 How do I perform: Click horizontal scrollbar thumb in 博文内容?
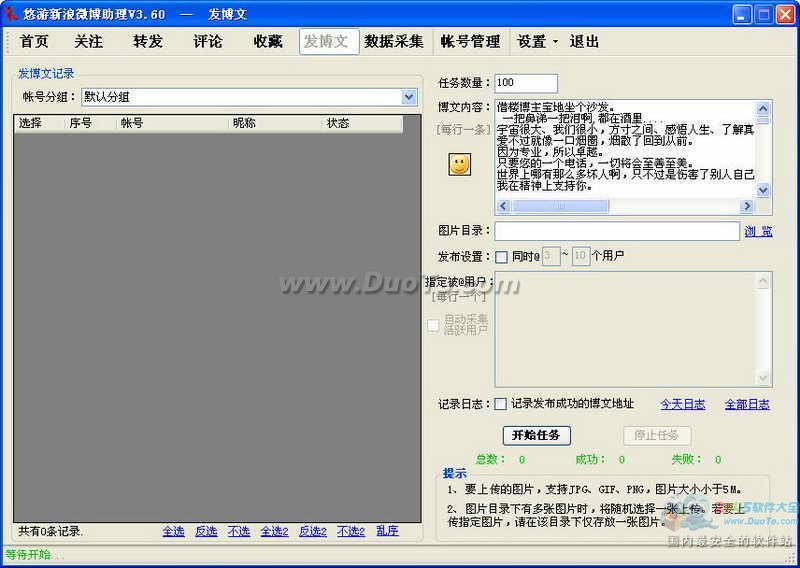pos(560,206)
